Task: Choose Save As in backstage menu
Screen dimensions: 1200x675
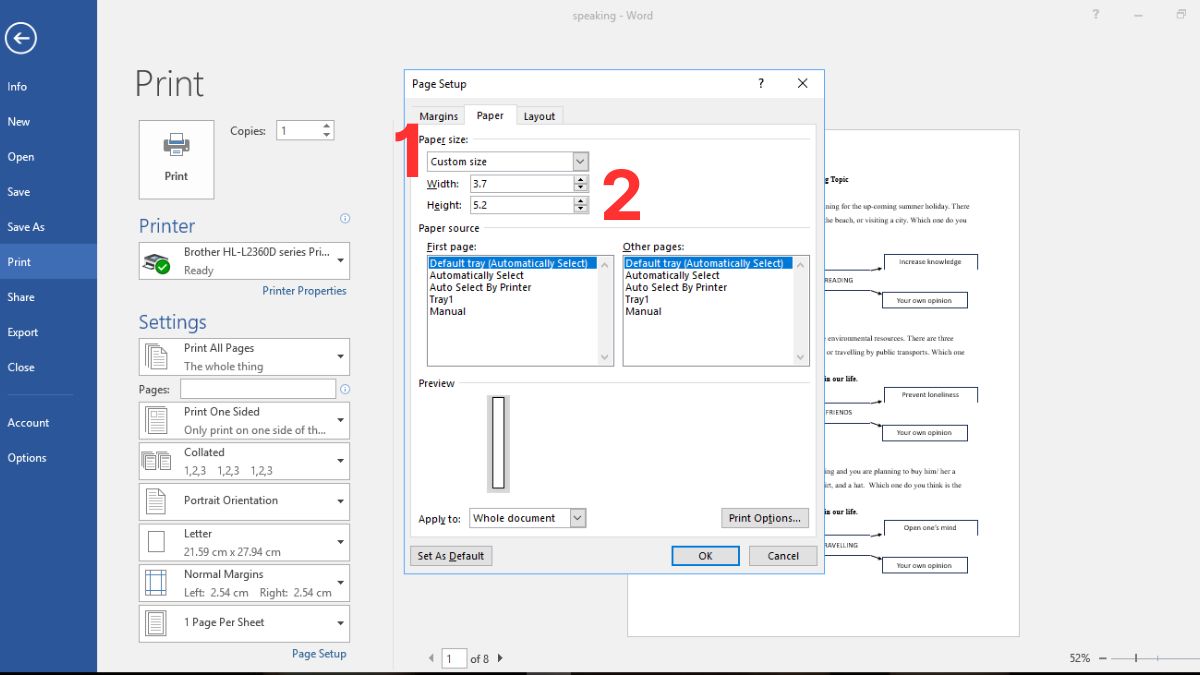Action: 48,227
